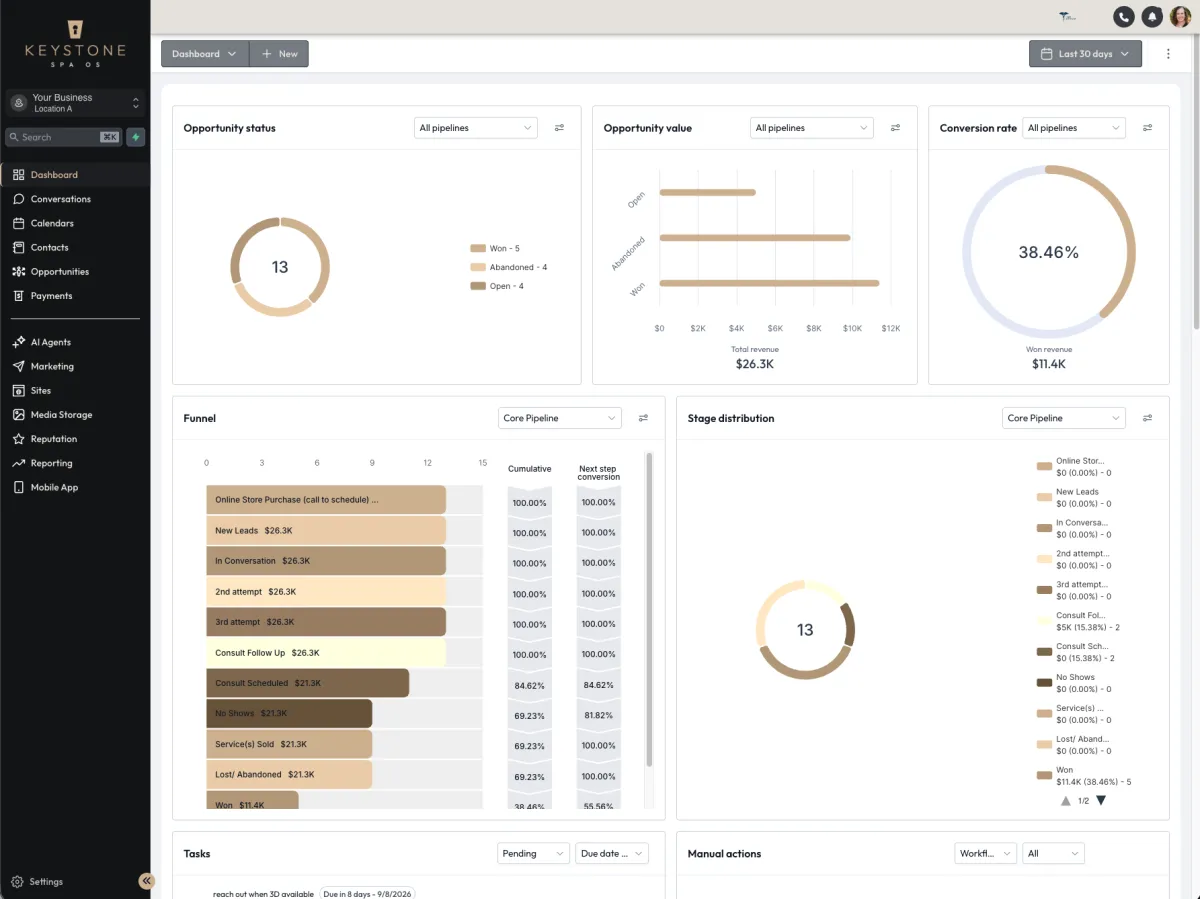Collapse the sidebar with double-chevron button
Viewport: 1200px width, 899px height.
click(147, 881)
